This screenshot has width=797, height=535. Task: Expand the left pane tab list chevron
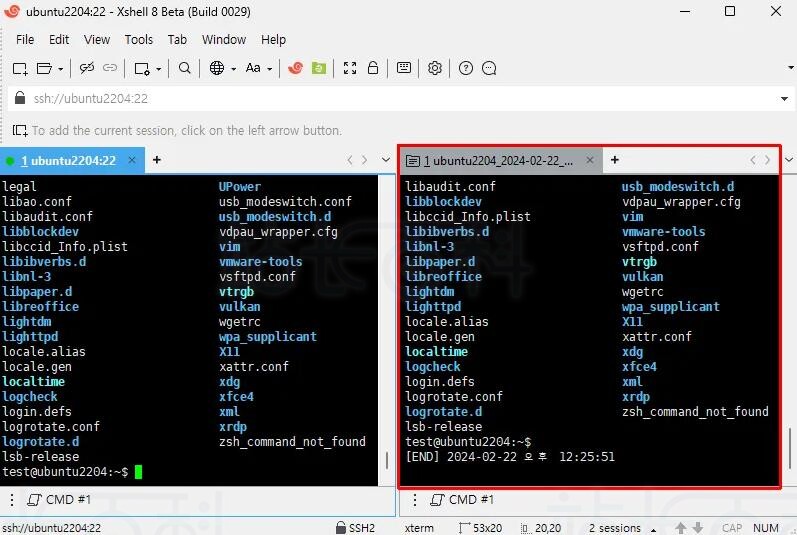point(386,160)
